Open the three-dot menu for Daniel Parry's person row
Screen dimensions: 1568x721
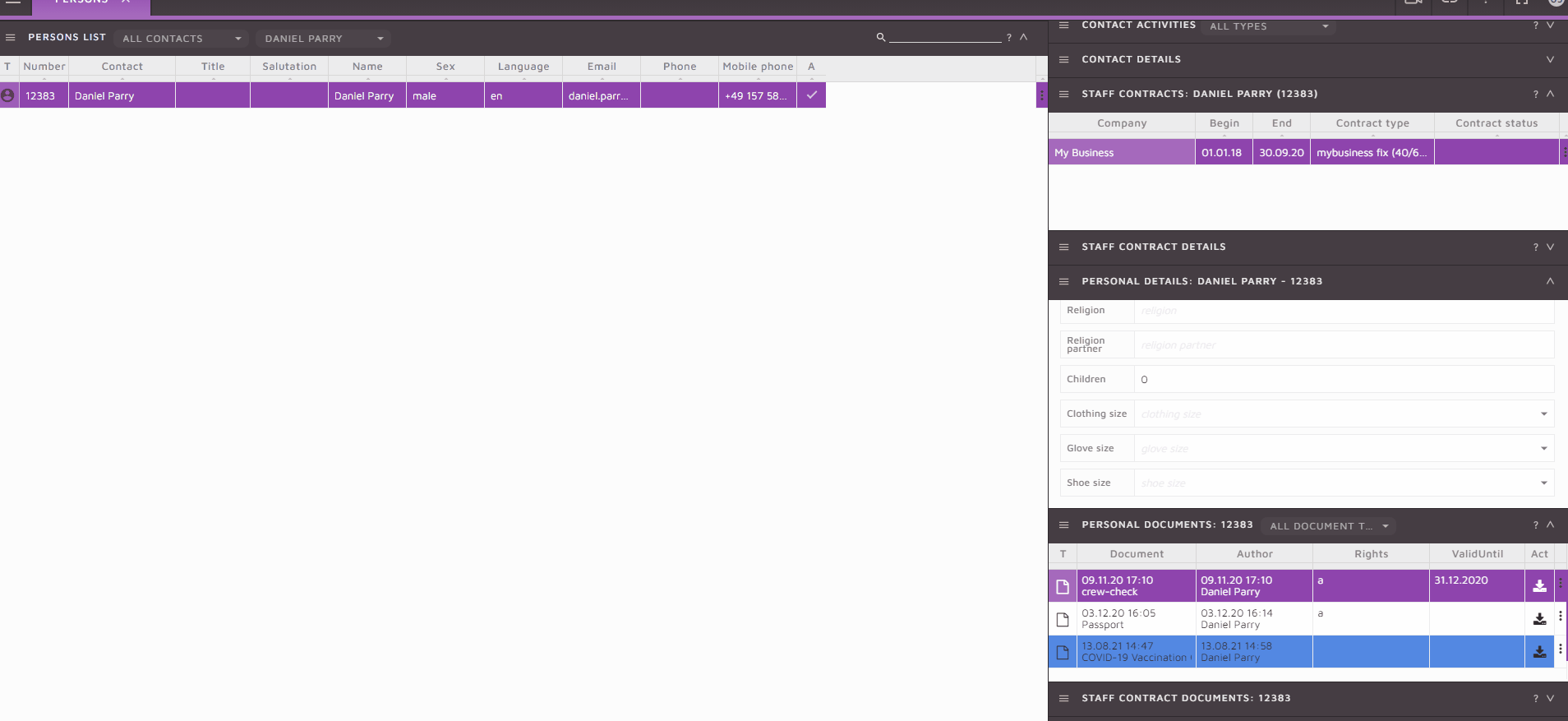(x=1041, y=95)
